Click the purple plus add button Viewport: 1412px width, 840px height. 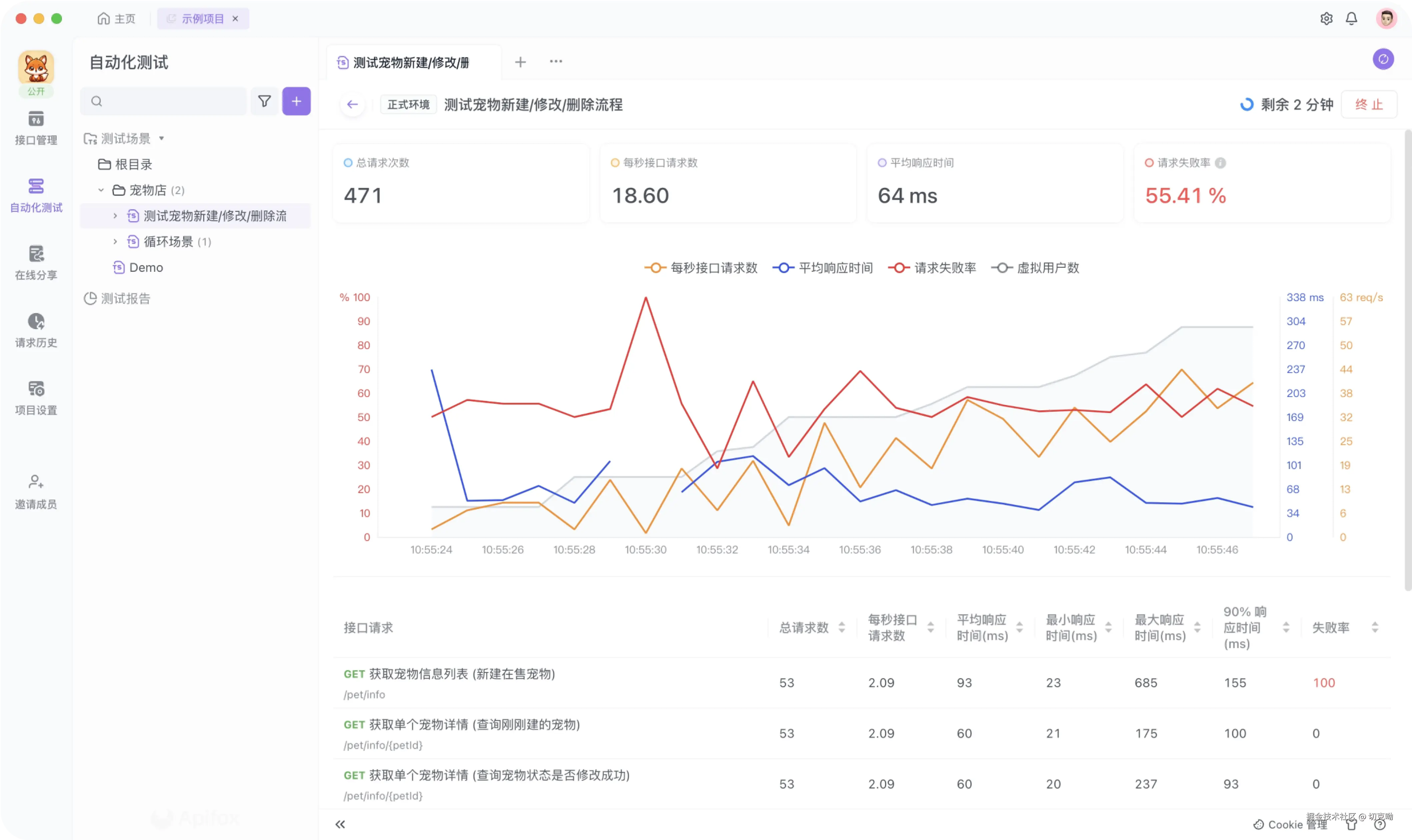[x=296, y=101]
